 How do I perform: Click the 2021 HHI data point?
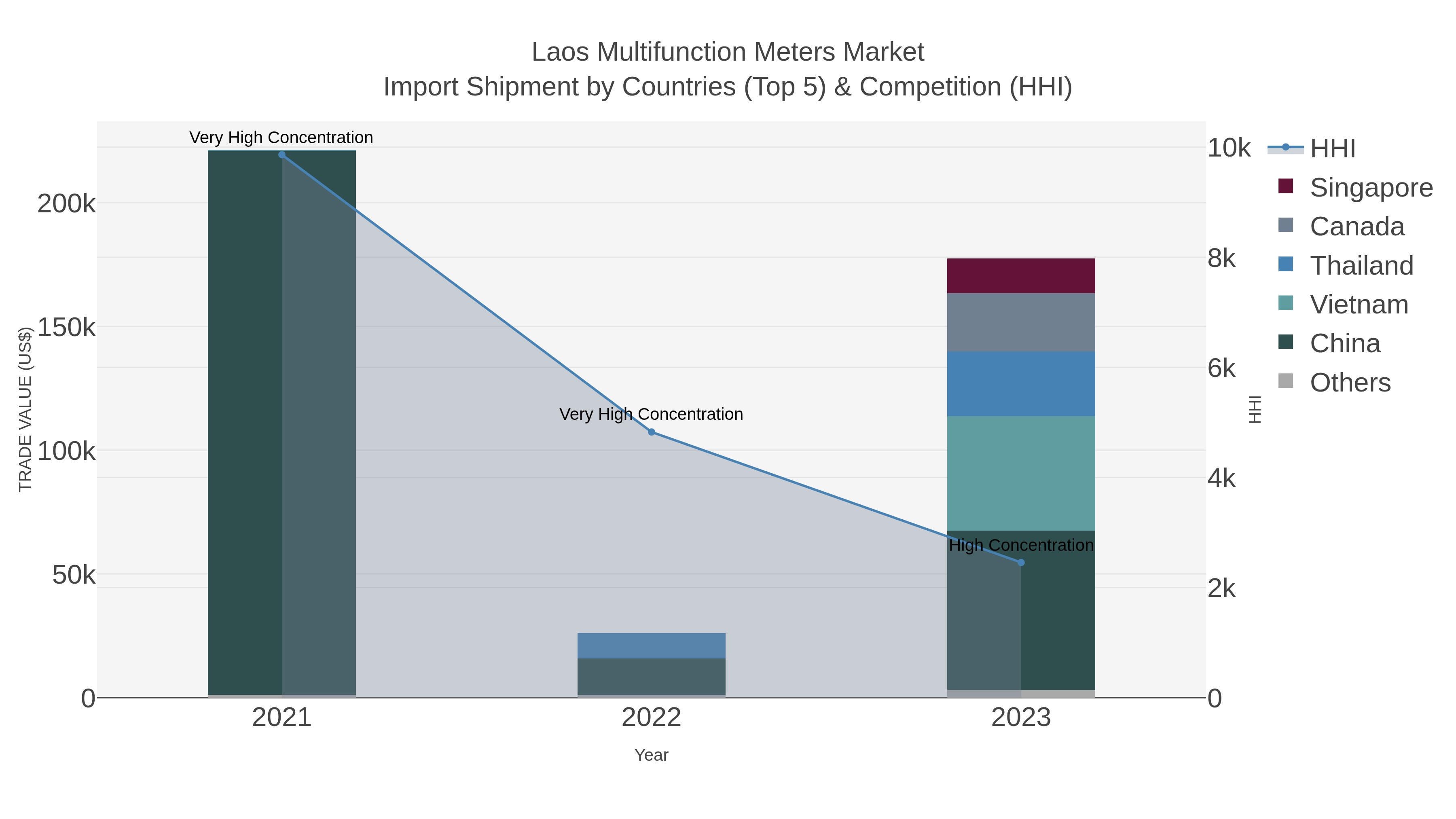pyautogui.click(x=282, y=155)
